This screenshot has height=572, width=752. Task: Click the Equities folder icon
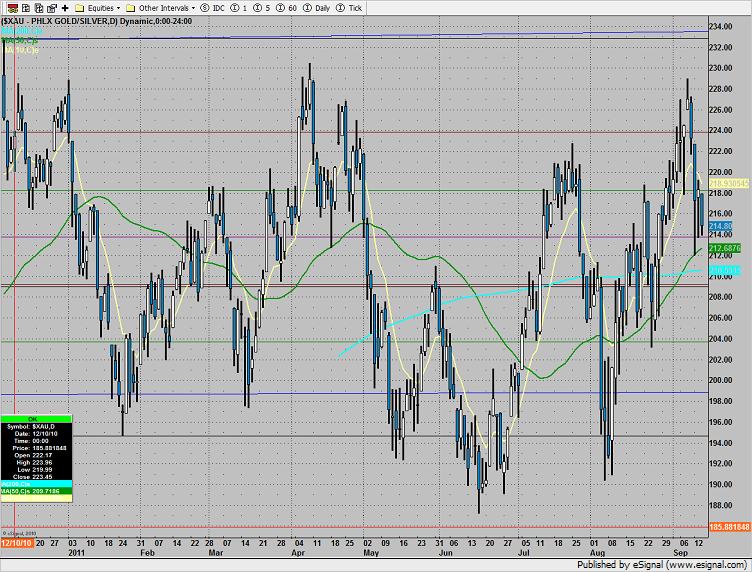pos(80,8)
